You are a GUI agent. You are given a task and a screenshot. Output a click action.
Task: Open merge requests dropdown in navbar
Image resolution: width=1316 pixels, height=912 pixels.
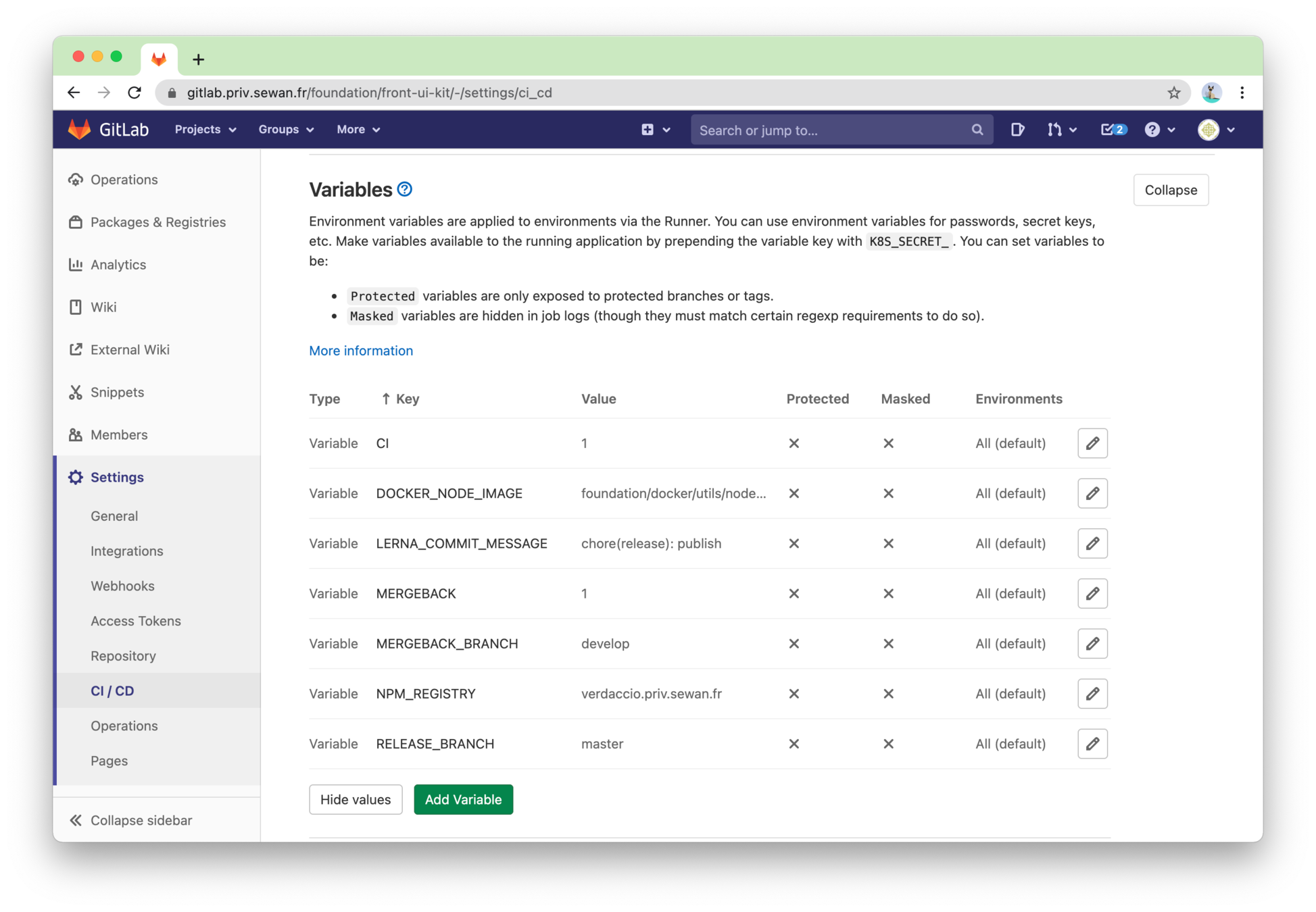click(x=1061, y=130)
